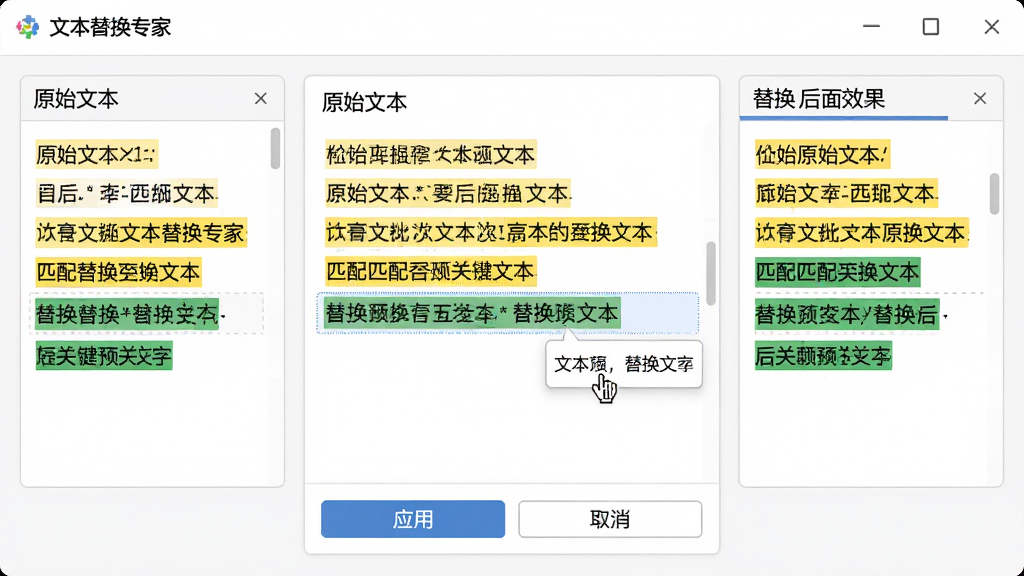Select the line ending with 原换文本

861,233
